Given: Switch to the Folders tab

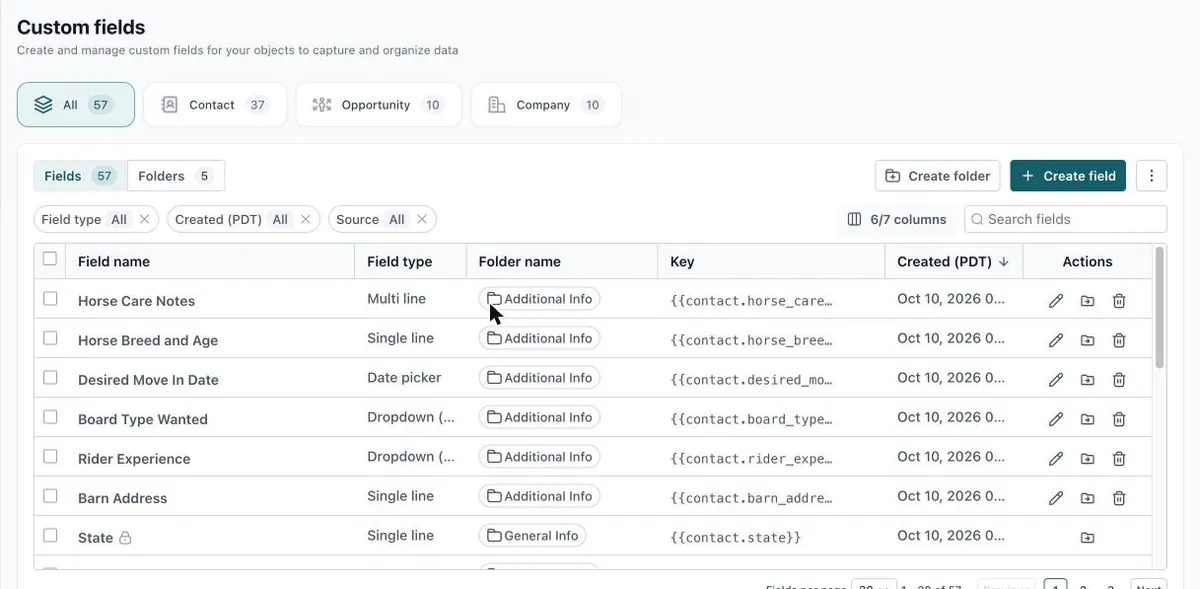Looking at the screenshot, I should (x=175, y=176).
